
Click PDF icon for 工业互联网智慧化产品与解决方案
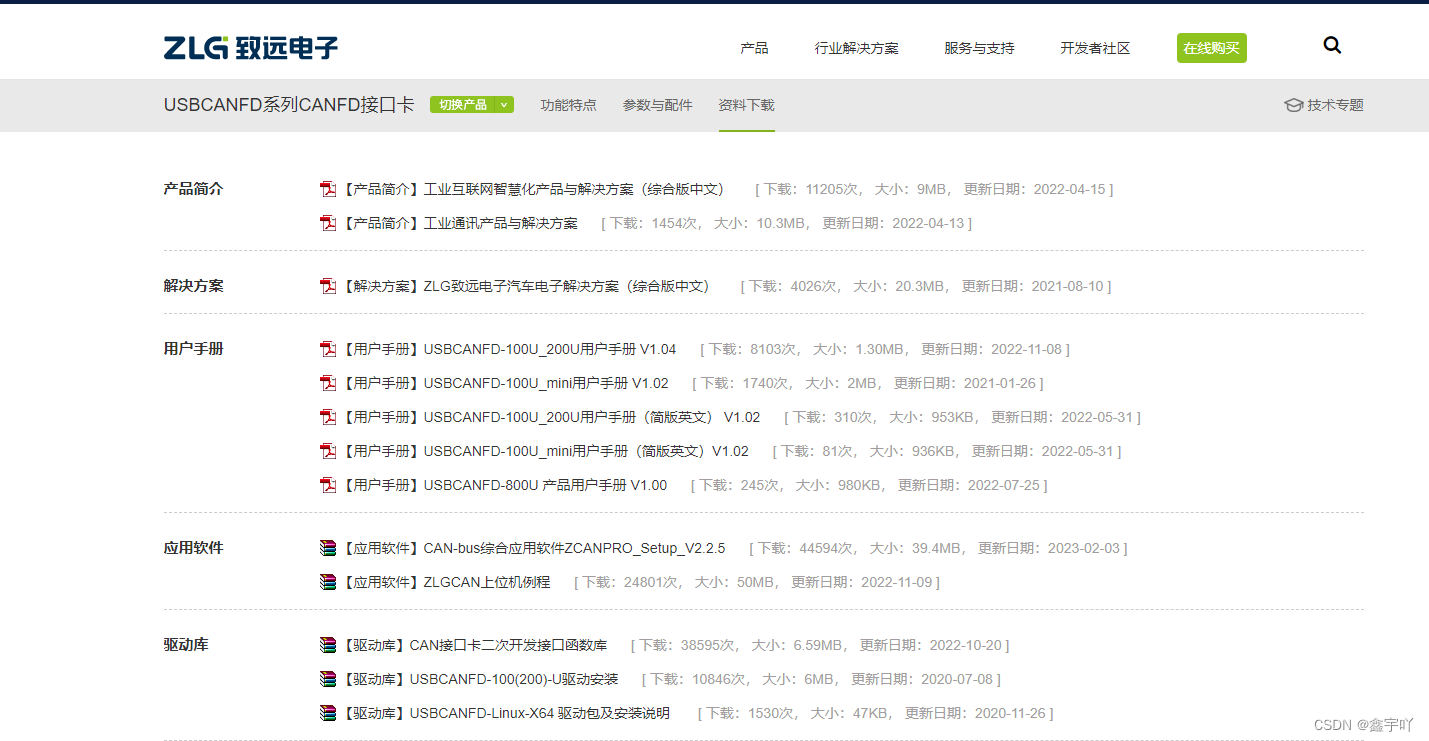[328, 189]
